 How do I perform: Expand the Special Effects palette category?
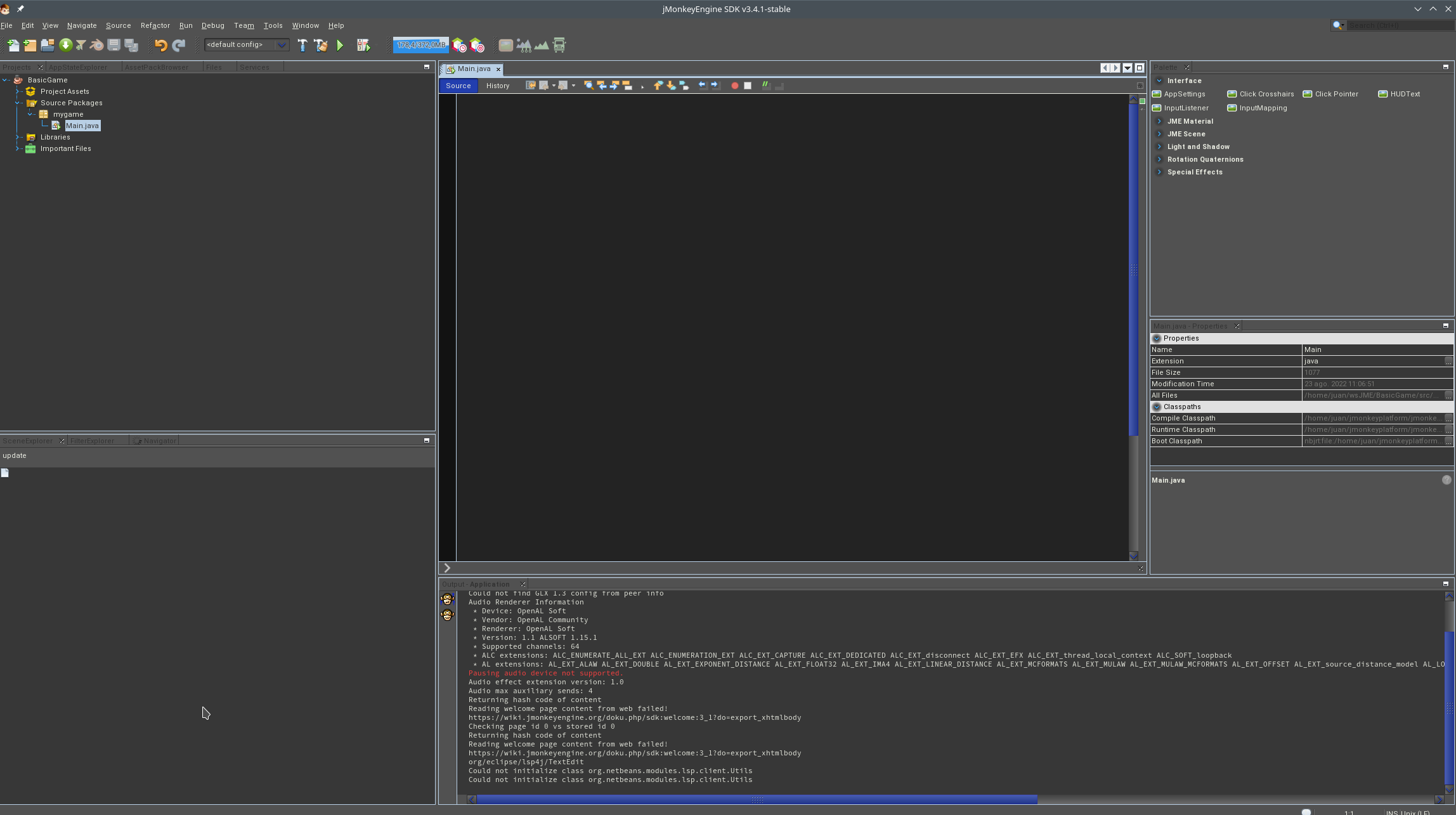(x=1159, y=172)
